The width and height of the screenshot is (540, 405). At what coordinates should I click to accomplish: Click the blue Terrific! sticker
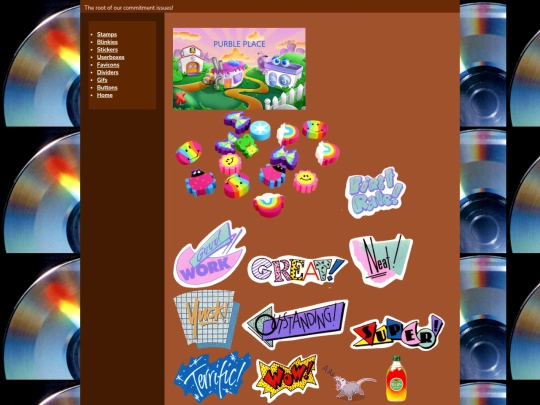point(212,377)
